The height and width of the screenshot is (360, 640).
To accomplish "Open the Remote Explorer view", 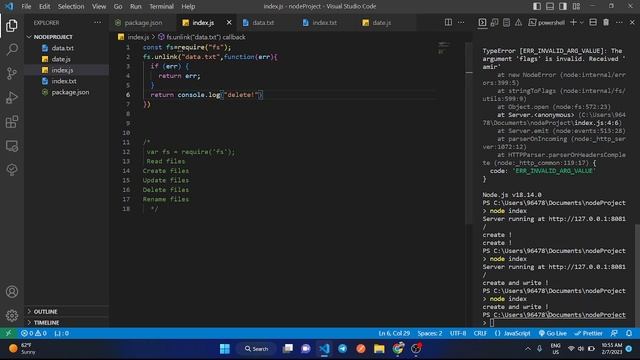I will point(12,146).
